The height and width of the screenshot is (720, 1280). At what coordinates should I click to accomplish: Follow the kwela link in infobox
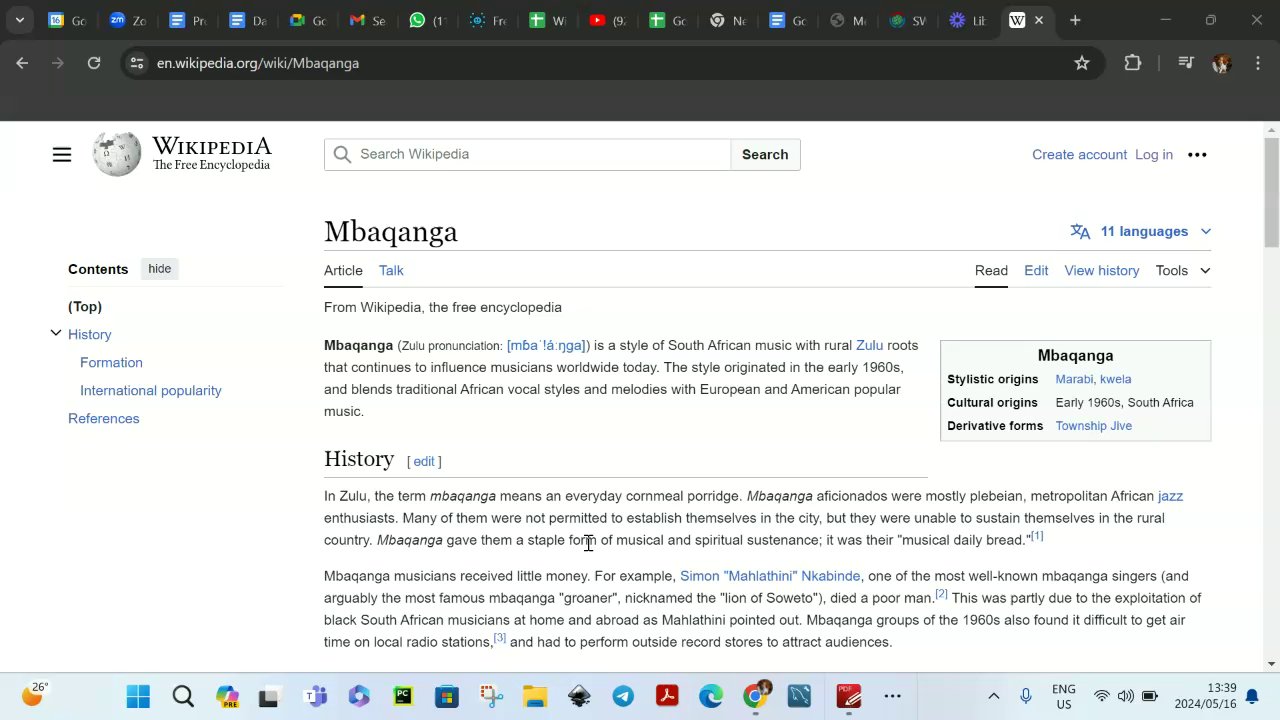(x=1115, y=379)
